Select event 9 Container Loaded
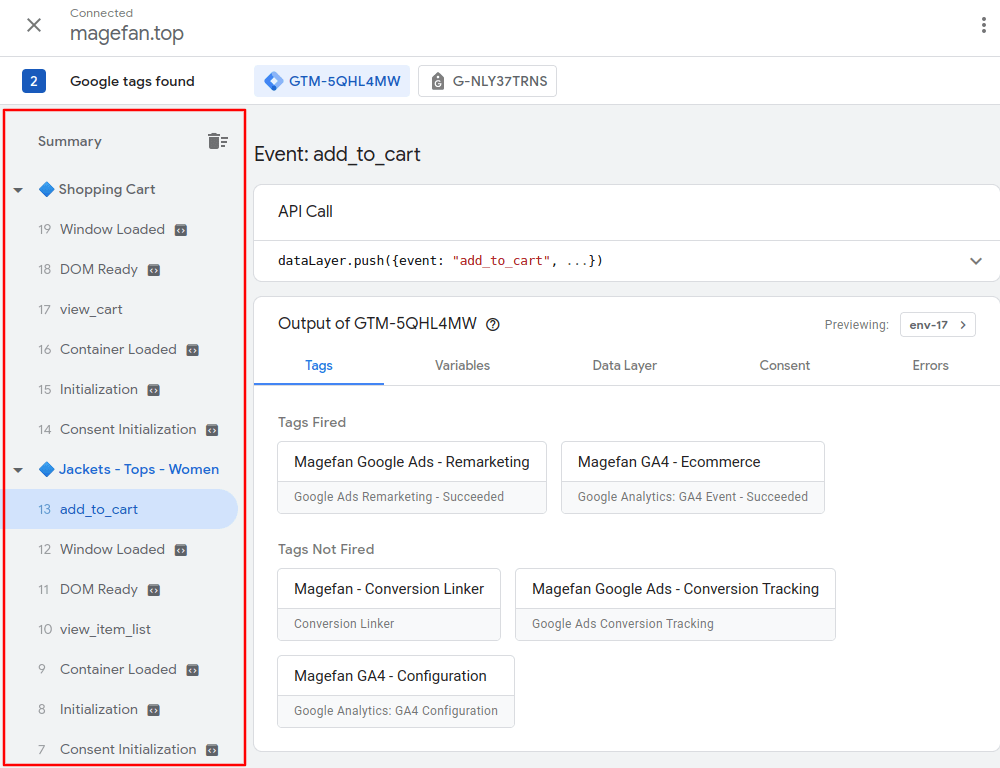Image resolution: width=1000 pixels, height=768 pixels. click(119, 669)
